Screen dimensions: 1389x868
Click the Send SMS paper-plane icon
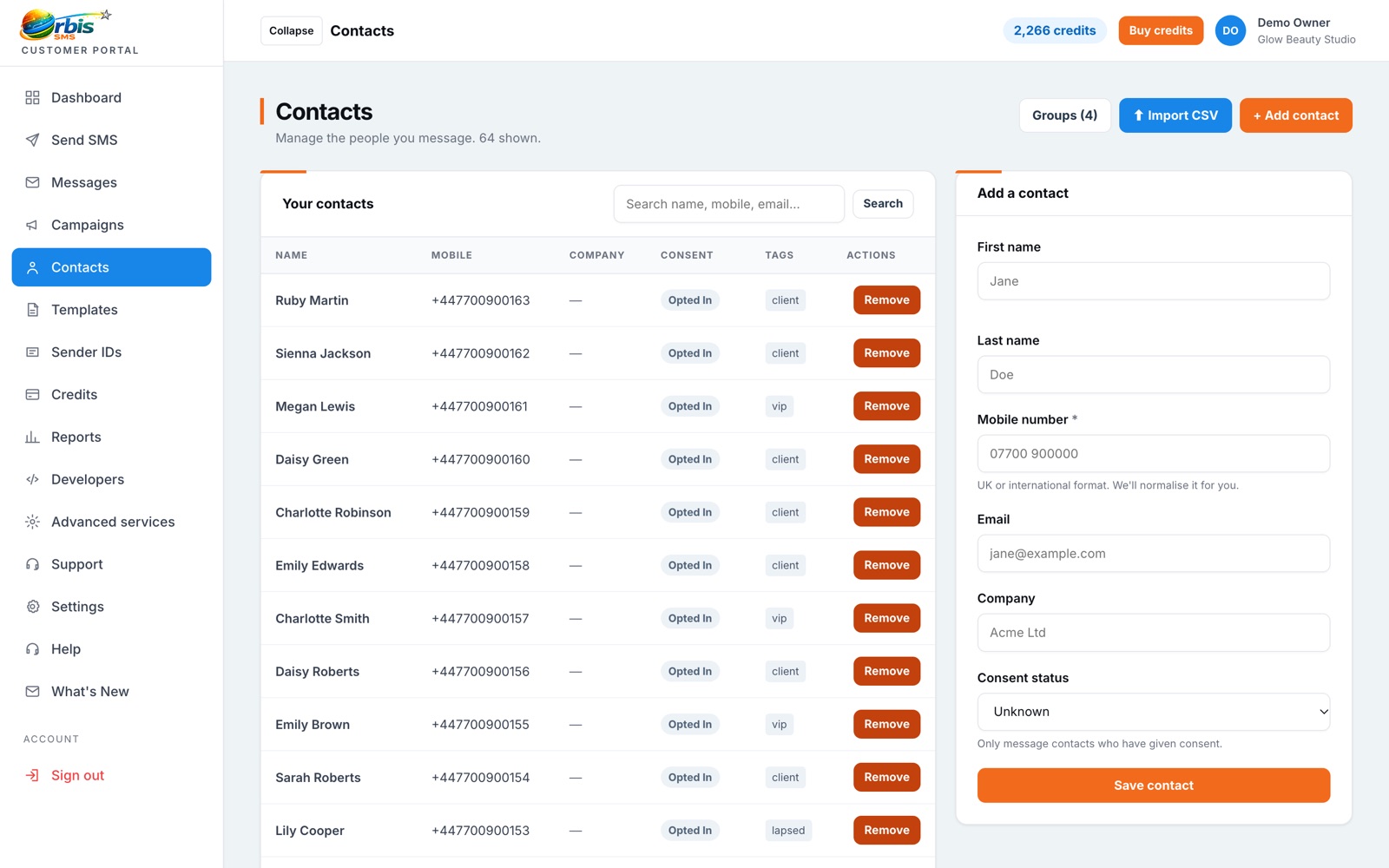(32, 140)
